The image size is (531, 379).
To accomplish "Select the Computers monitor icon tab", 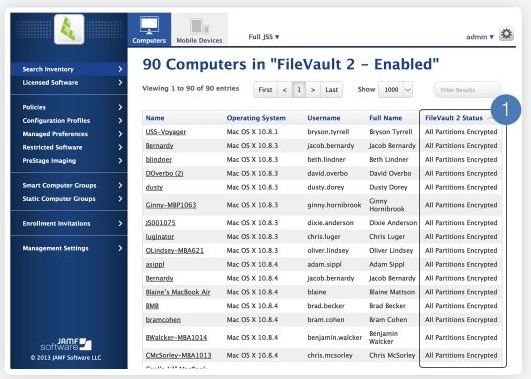I will pos(149,30).
